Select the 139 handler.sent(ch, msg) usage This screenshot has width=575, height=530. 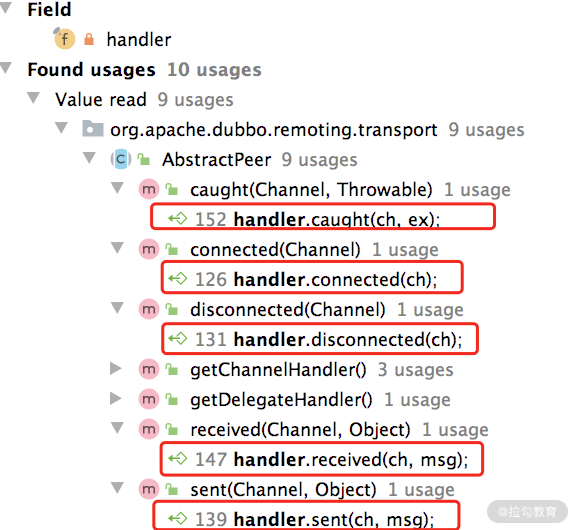306,517
